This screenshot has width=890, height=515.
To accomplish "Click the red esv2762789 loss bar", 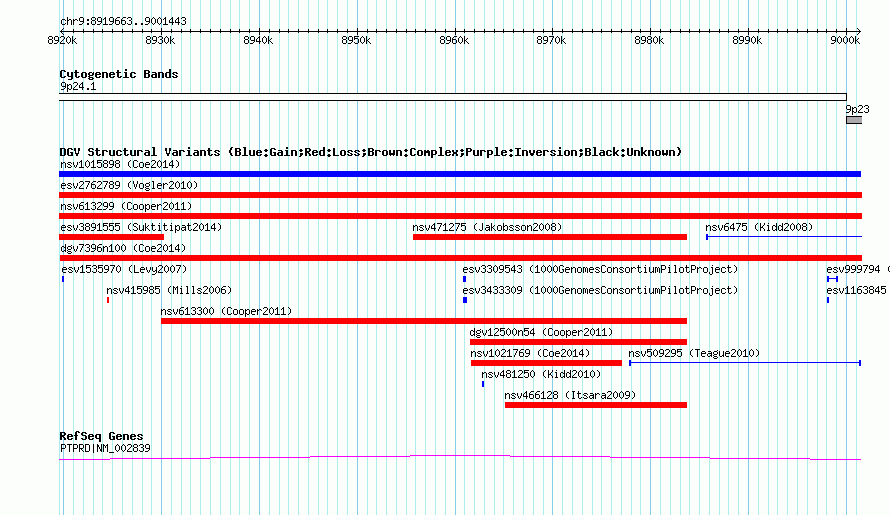I will point(460,195).
